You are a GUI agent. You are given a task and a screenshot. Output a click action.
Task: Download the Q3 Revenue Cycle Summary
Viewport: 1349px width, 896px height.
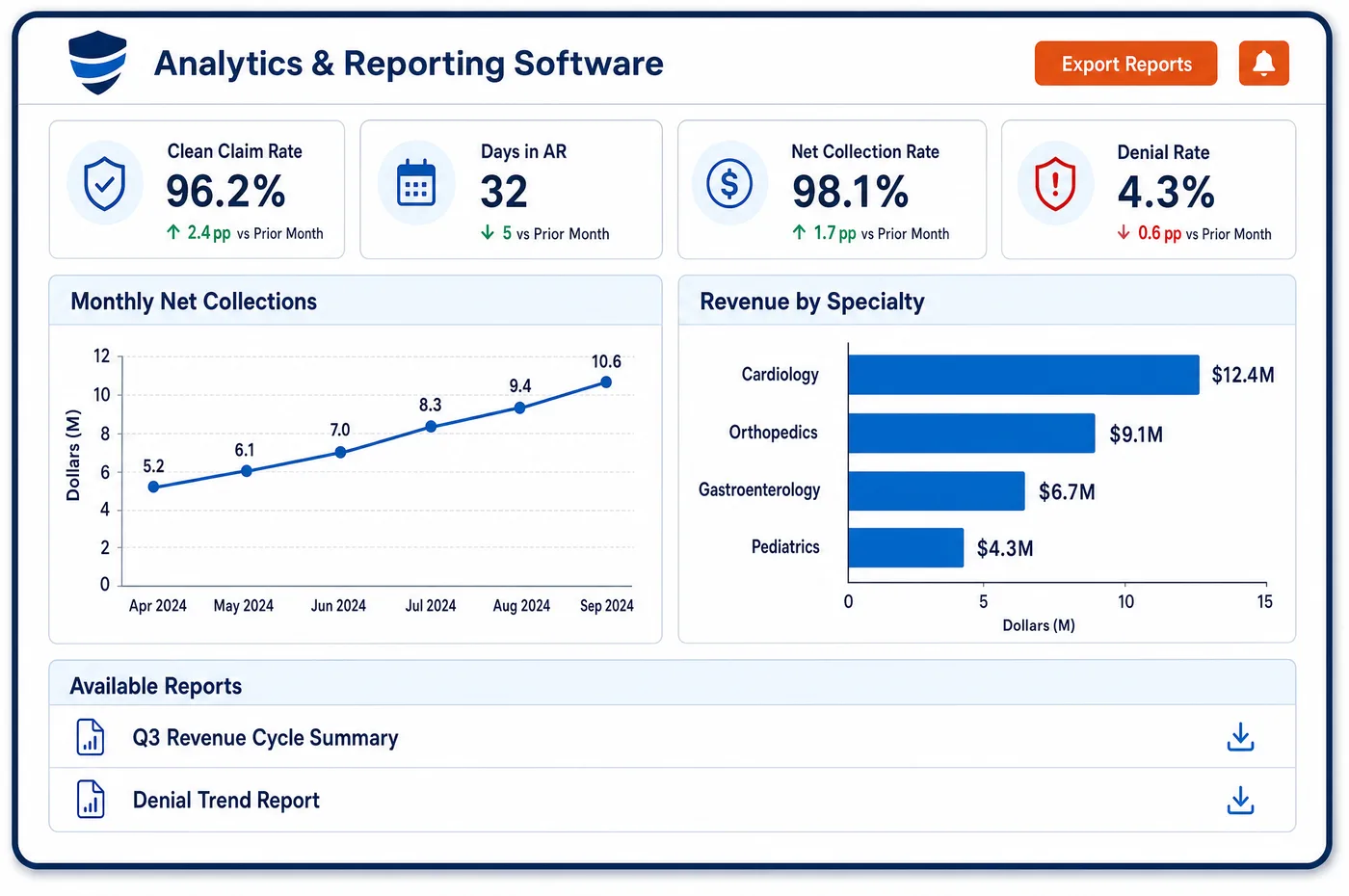(1240, 737)
